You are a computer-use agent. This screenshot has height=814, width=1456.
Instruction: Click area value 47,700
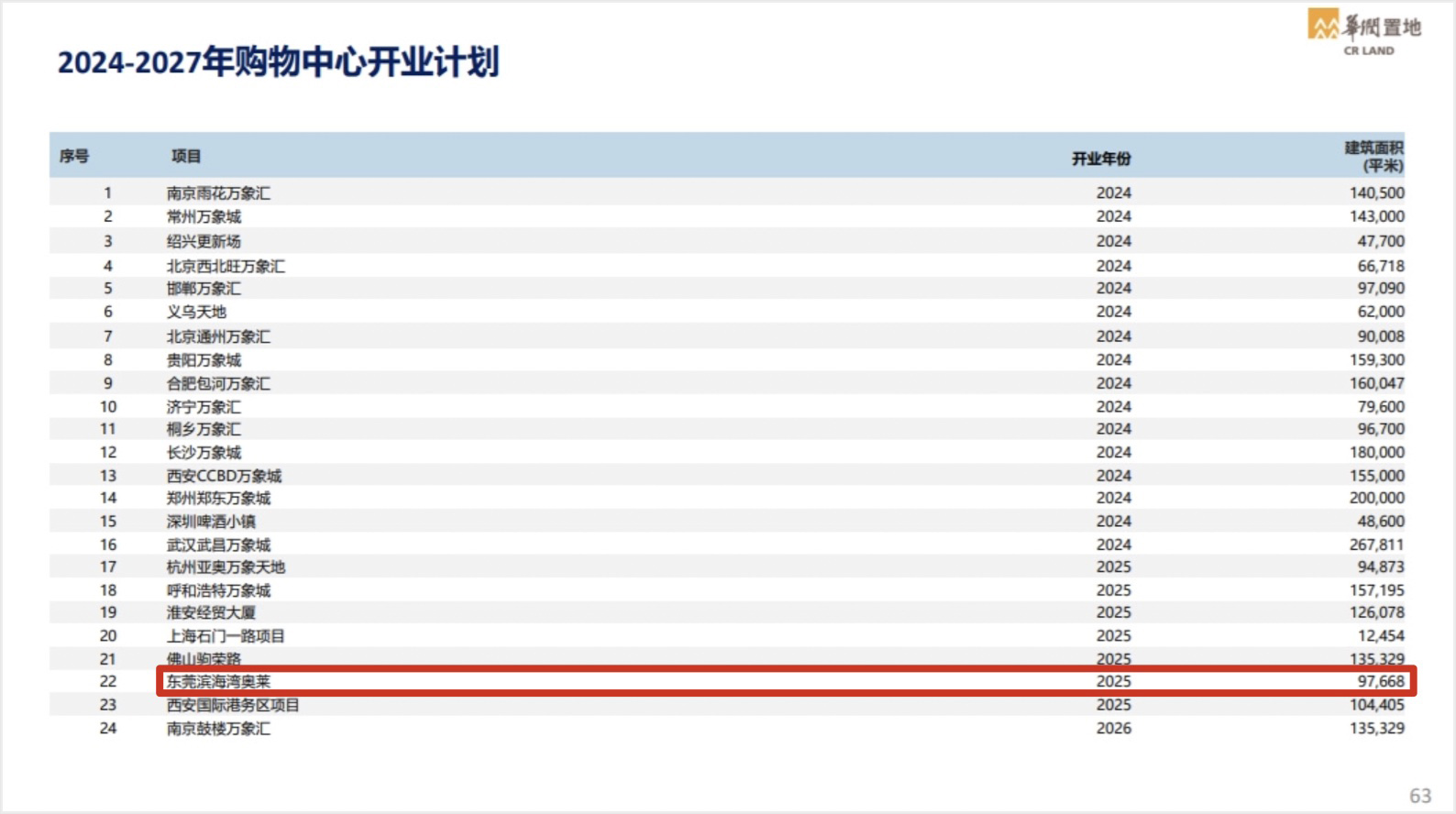point(1381,241)
